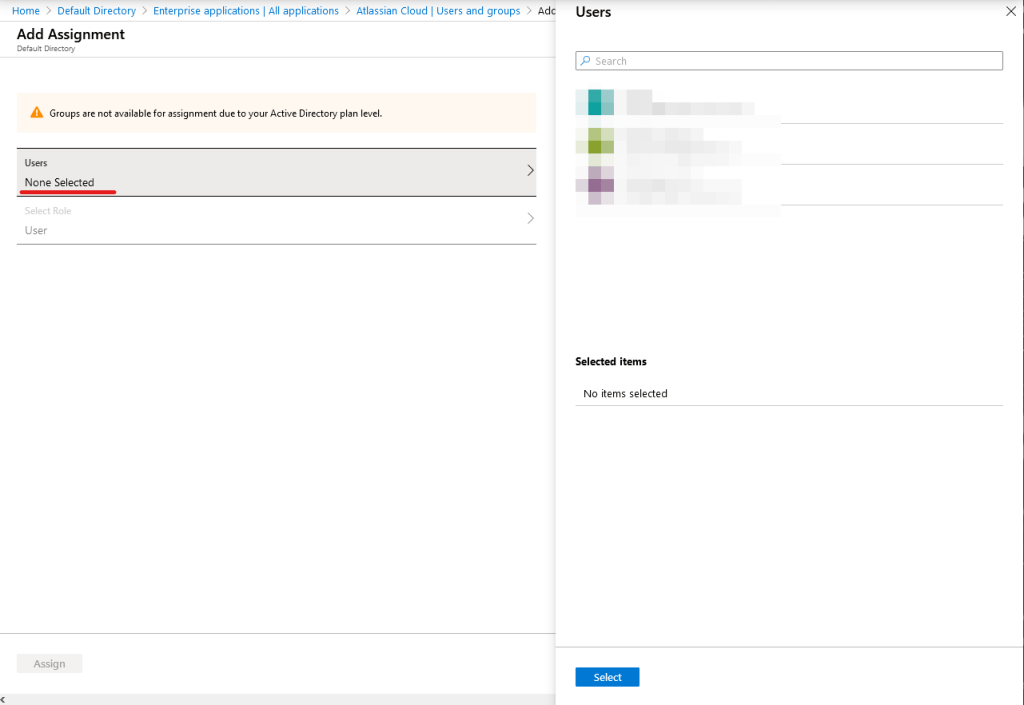The image size is (1024, 705).
Task: Click the No items selected row
Action: coord(788,394)
